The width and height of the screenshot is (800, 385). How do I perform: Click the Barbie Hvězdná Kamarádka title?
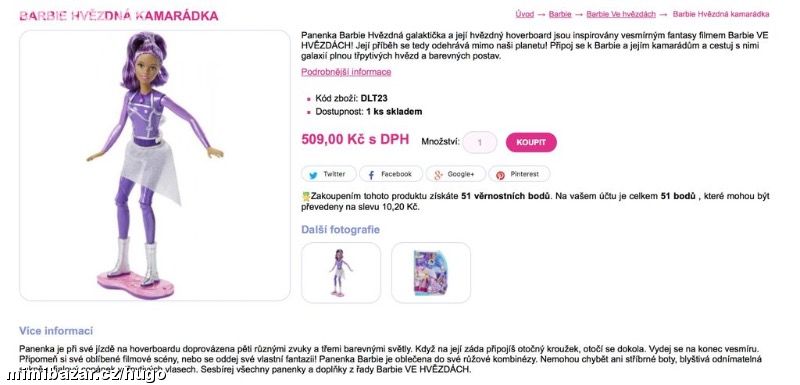119,16
